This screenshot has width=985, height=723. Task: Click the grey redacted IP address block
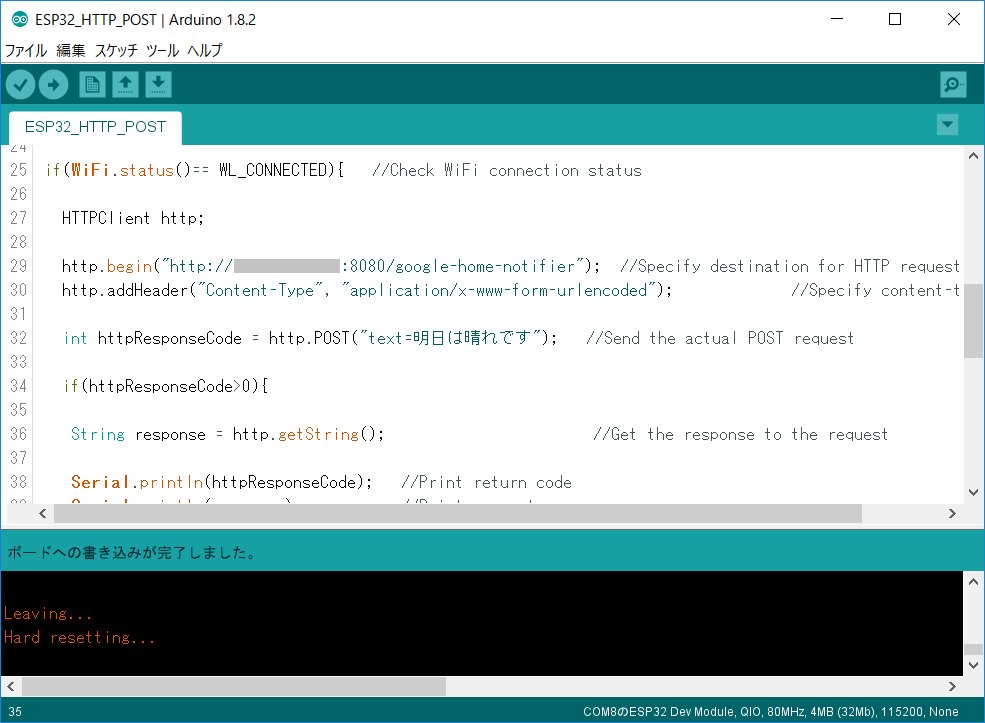coord(286,266)
